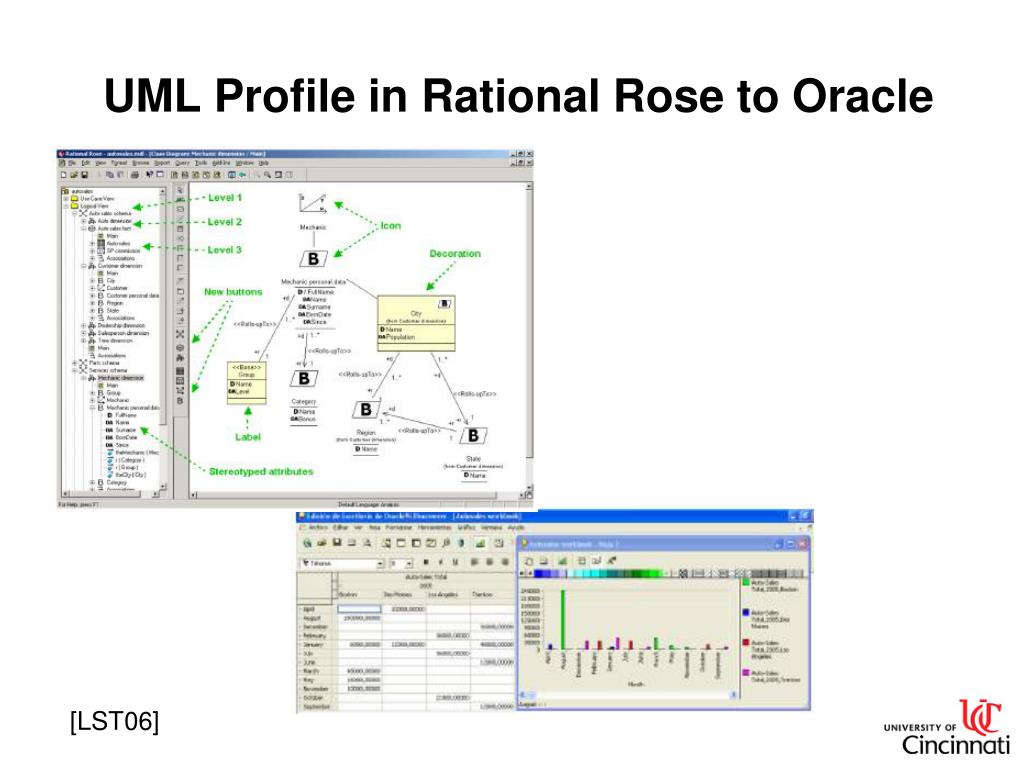Click the green Boston legend swatch in chart
1024x768 pixels.
[746, 583]
